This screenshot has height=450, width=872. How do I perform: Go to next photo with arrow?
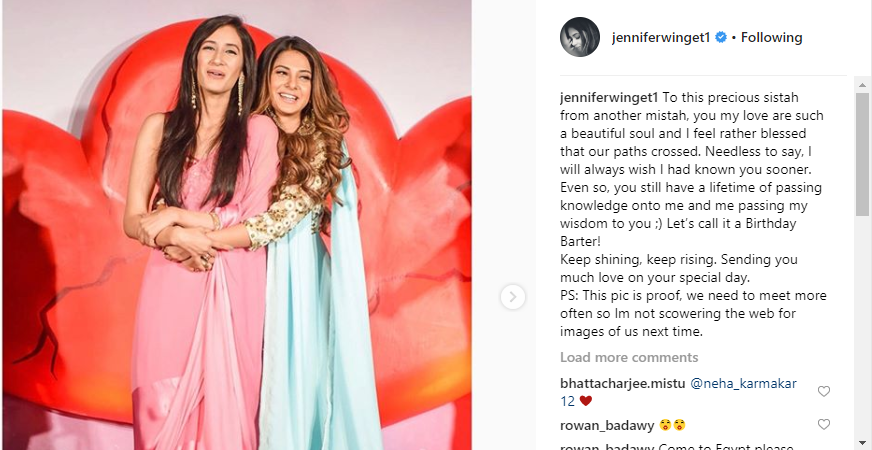click(512, 296)
